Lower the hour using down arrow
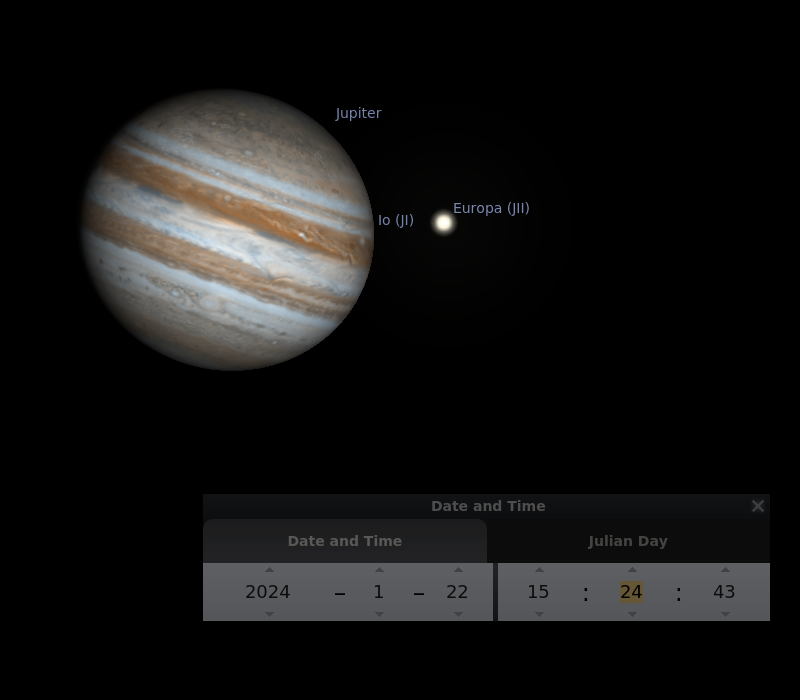 [539, 614]
